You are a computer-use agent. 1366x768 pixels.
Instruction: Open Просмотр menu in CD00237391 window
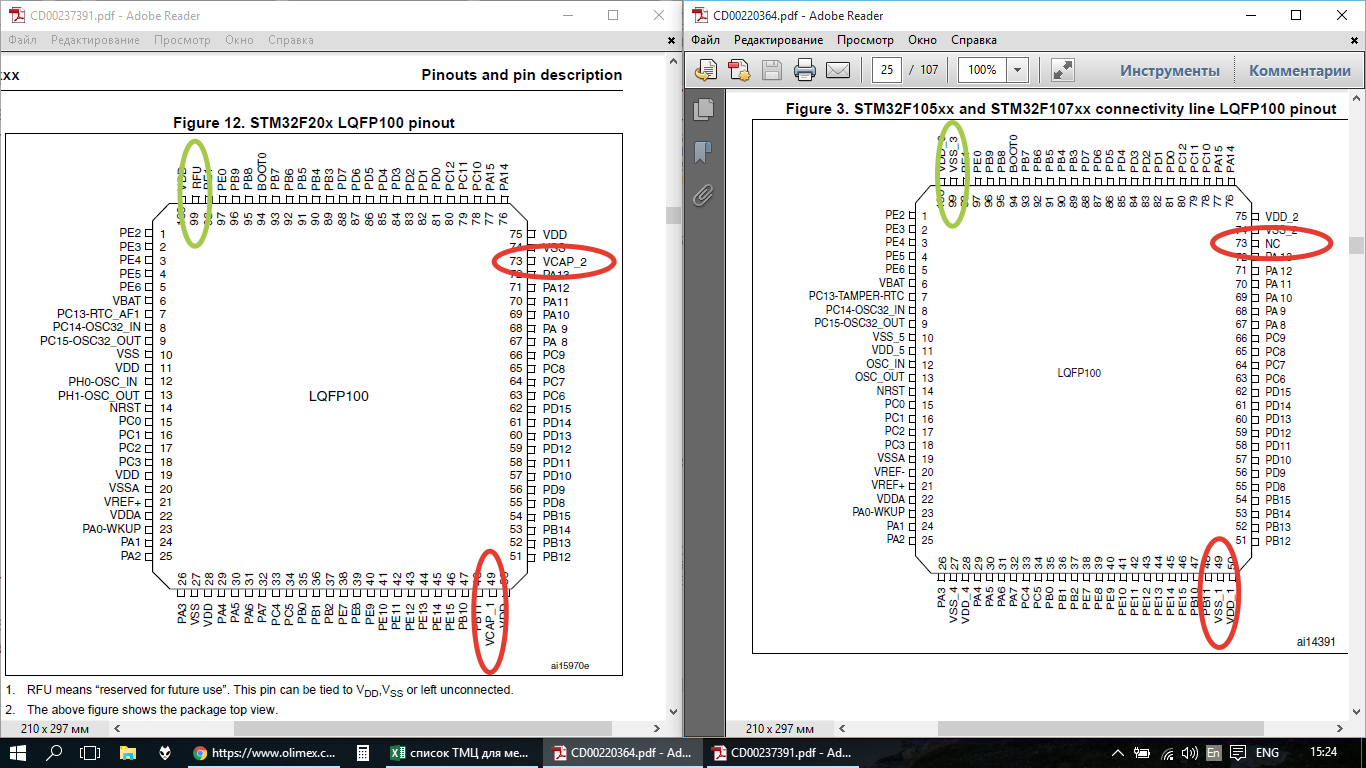point(182,40)
